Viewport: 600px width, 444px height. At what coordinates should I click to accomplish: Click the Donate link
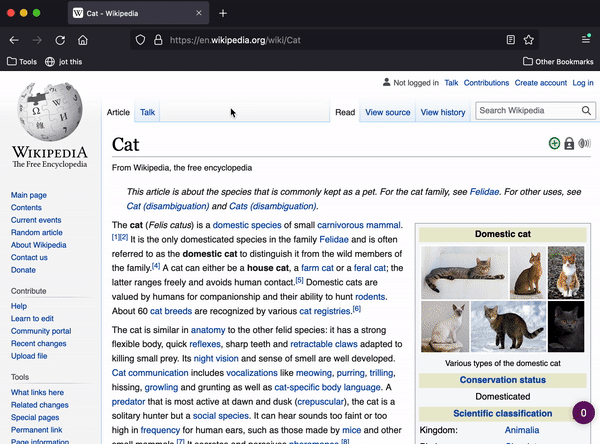[23, 270]
